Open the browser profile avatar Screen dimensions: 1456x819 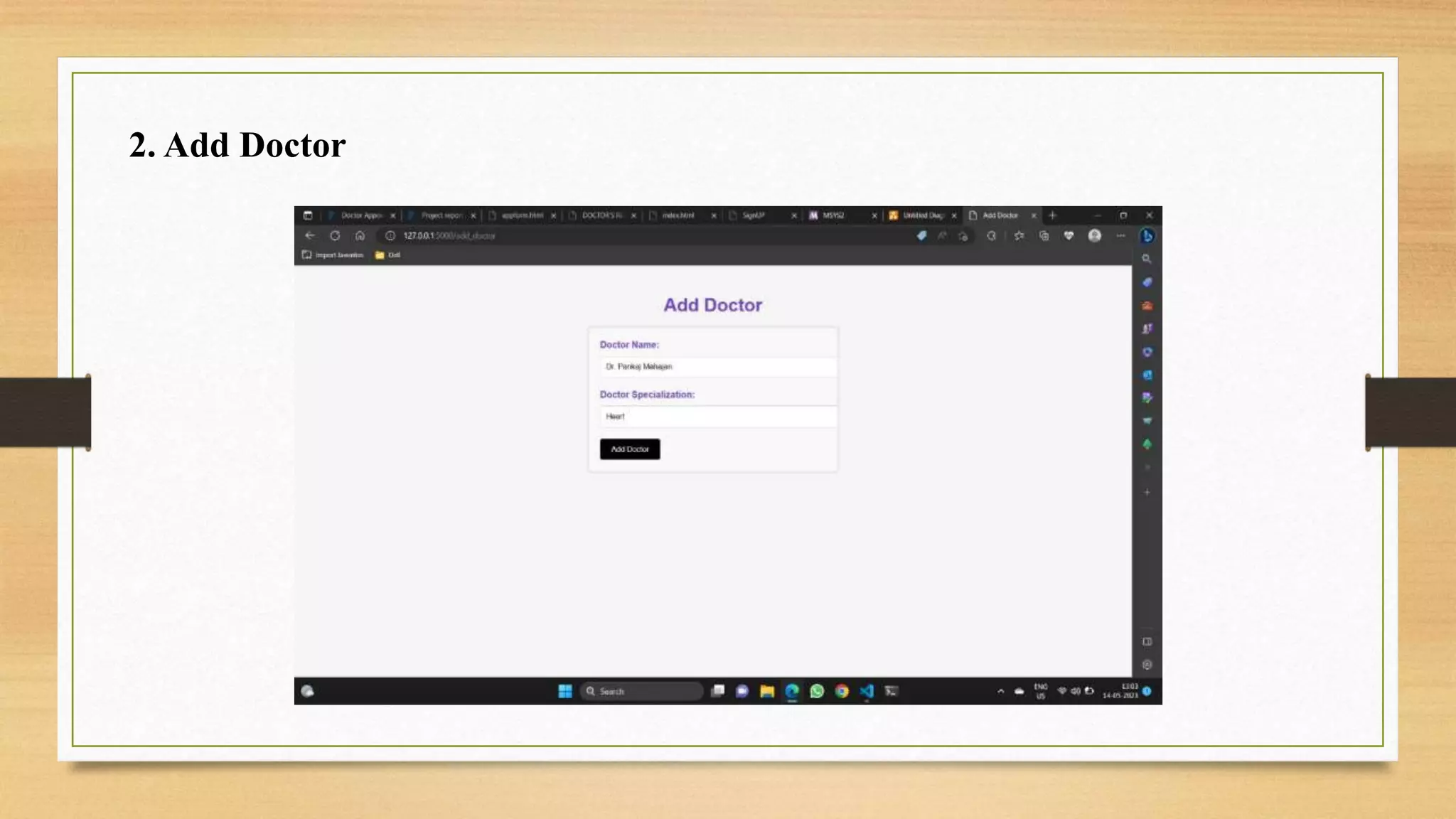(x=1094, y=236)
